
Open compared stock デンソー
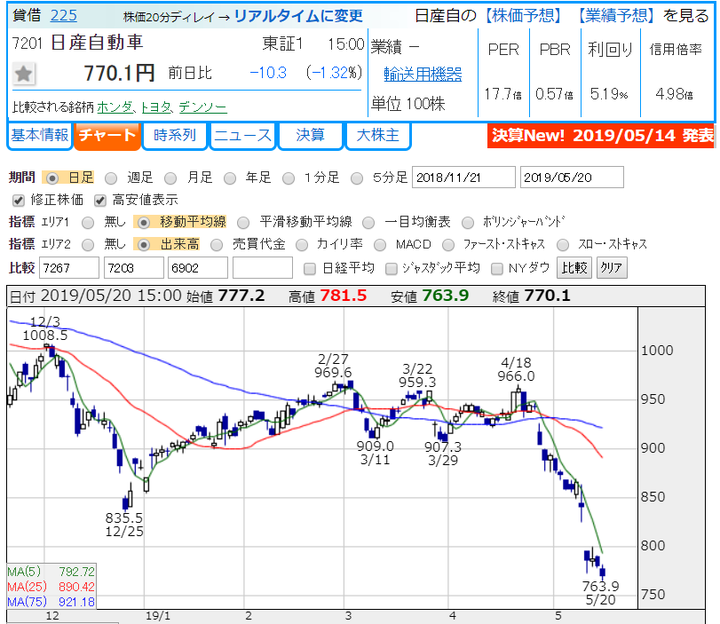click(x=202, y=107)
